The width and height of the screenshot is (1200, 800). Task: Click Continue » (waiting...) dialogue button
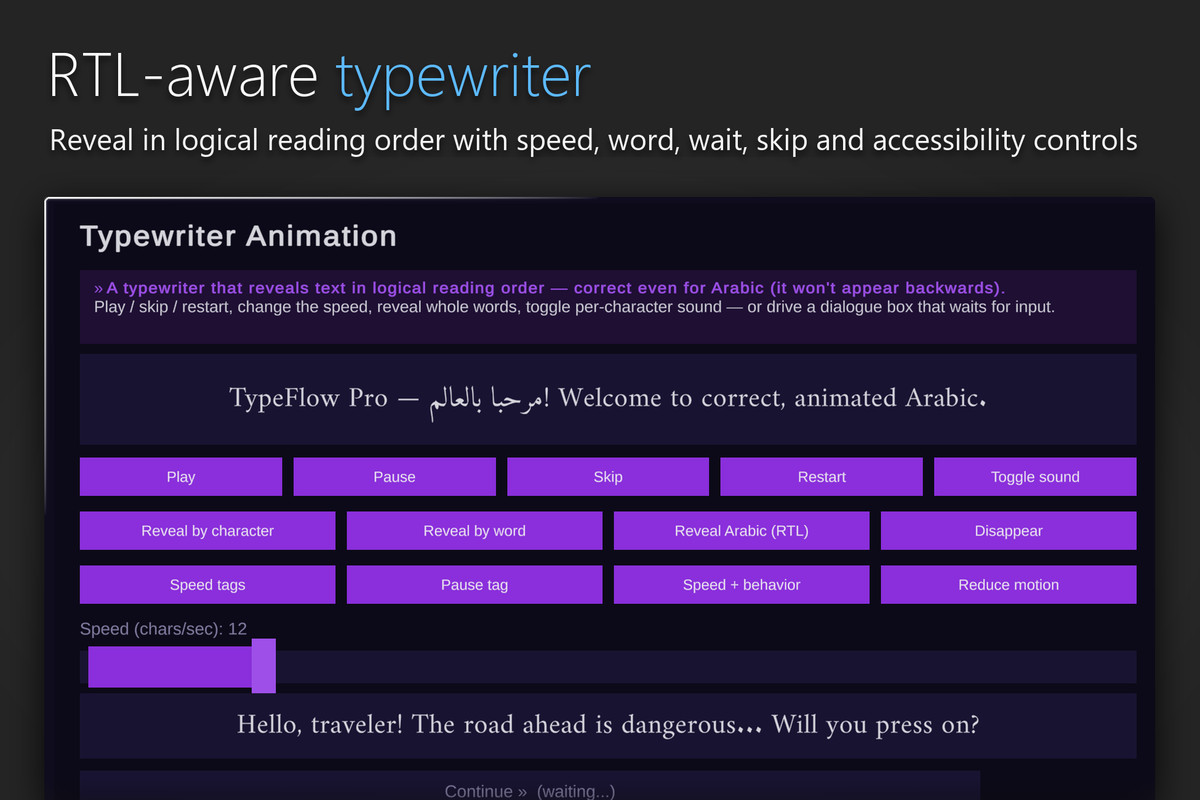pos(530,789)
